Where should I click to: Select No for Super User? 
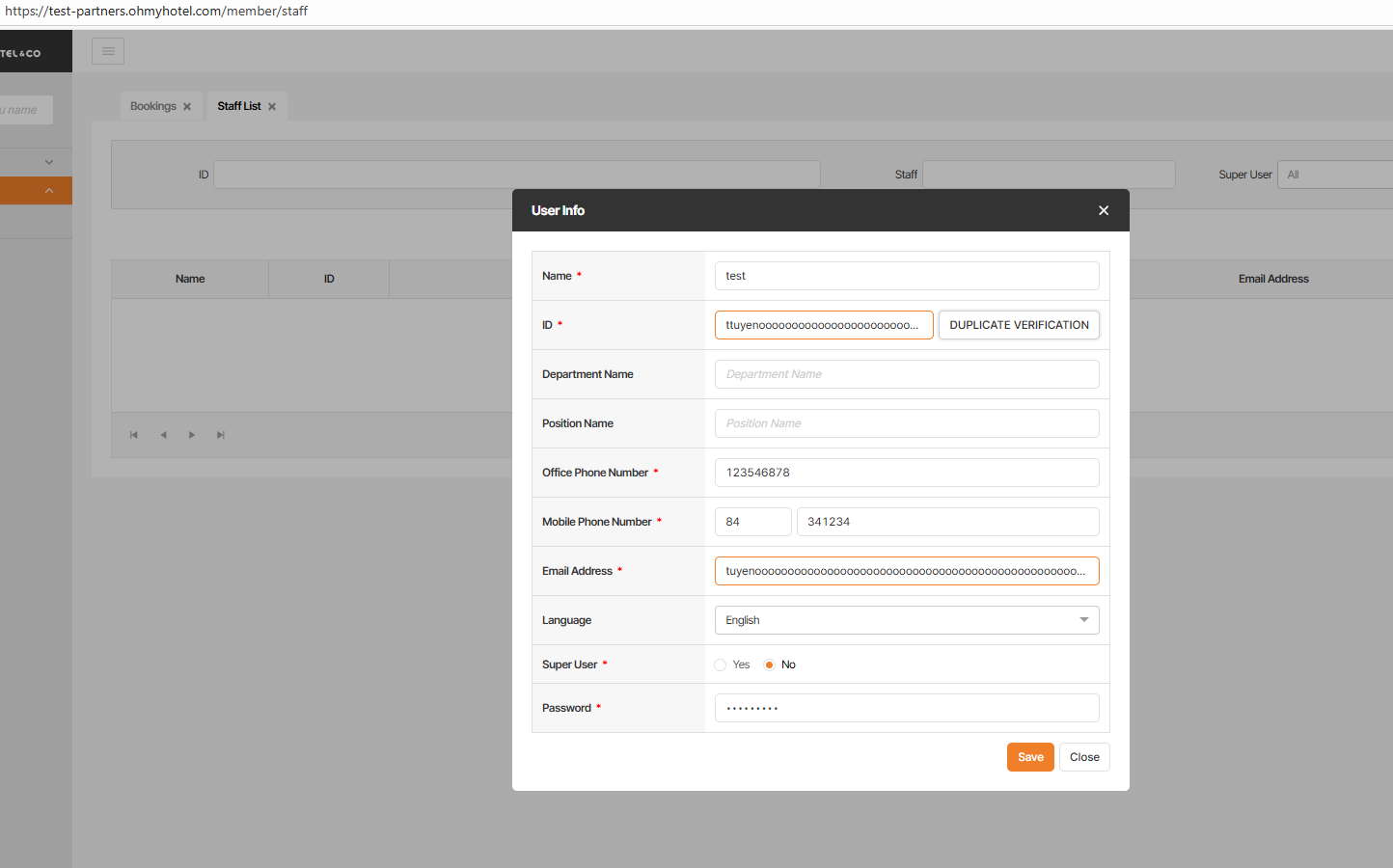click(769, 665)
